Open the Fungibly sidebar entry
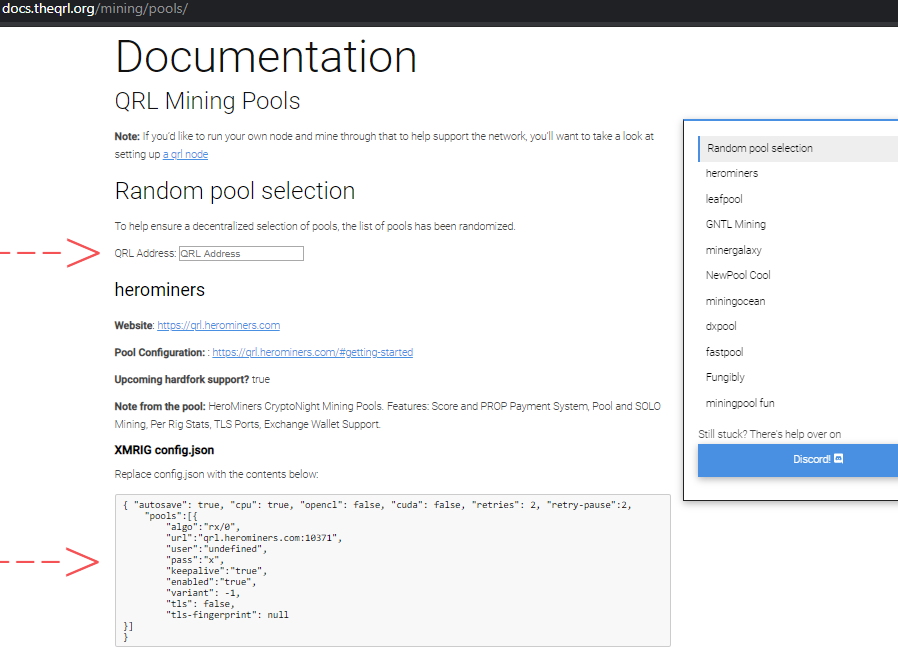This screenshot has height=662, width=898. click(x=725, y=377)
